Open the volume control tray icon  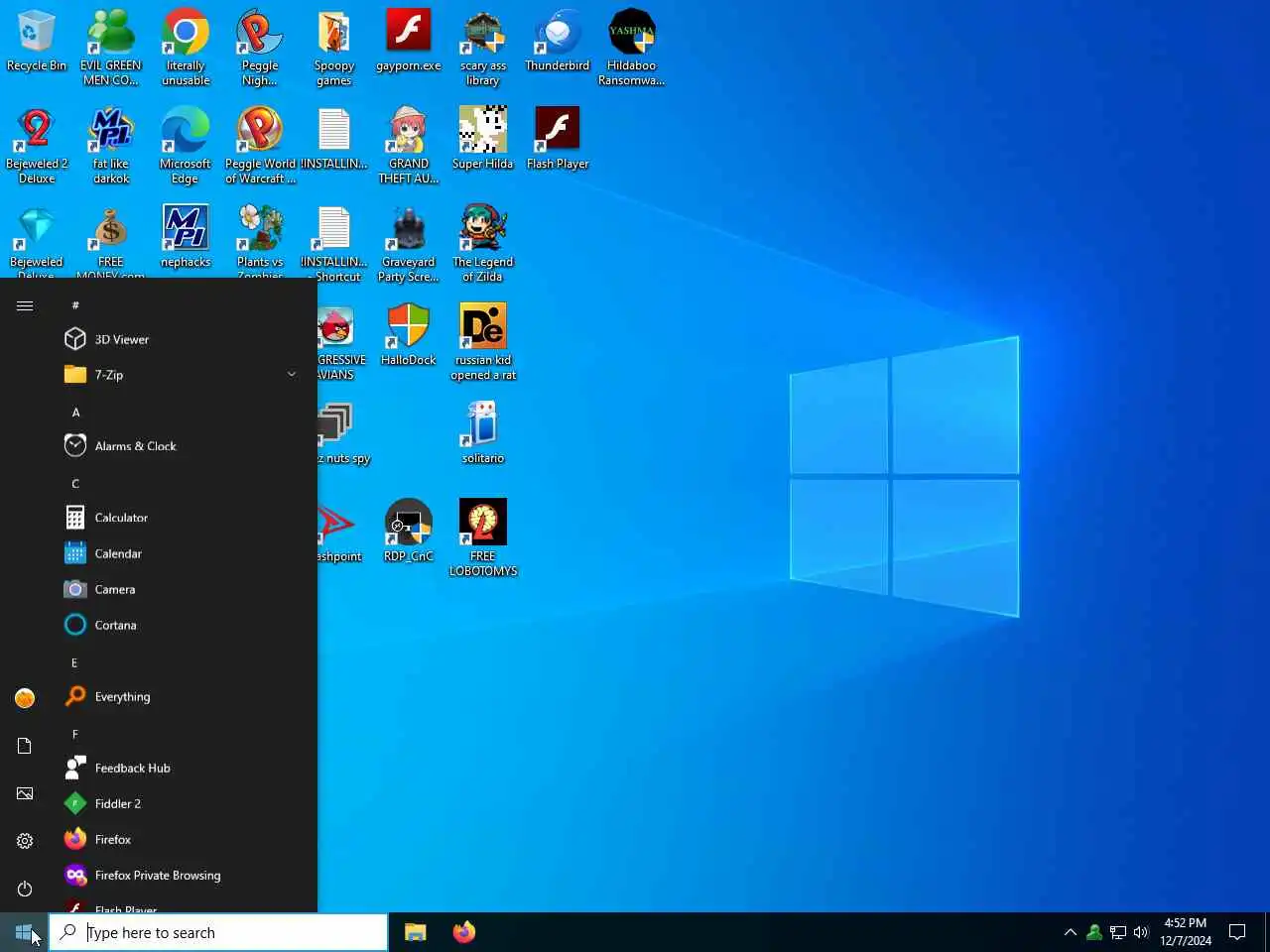(1141, 932)
